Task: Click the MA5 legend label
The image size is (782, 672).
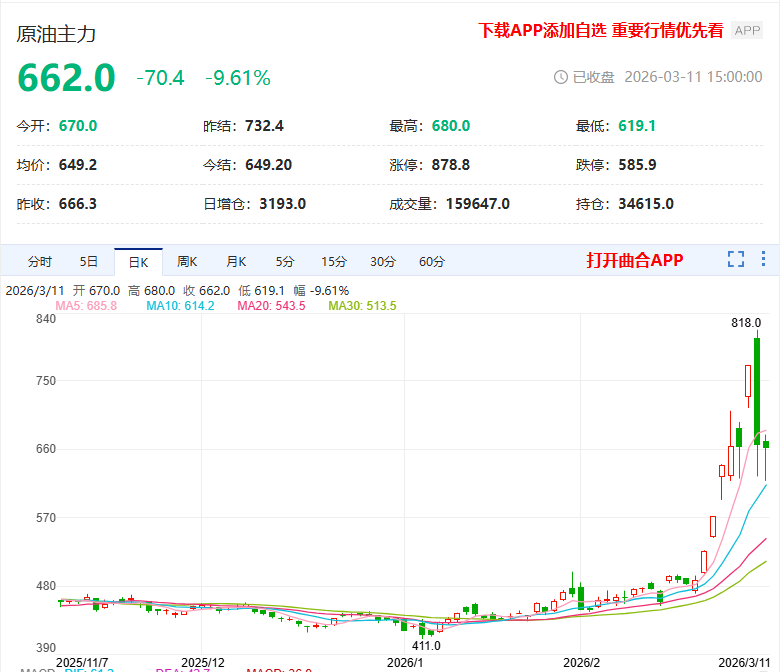Action: [x=86, y=306]
